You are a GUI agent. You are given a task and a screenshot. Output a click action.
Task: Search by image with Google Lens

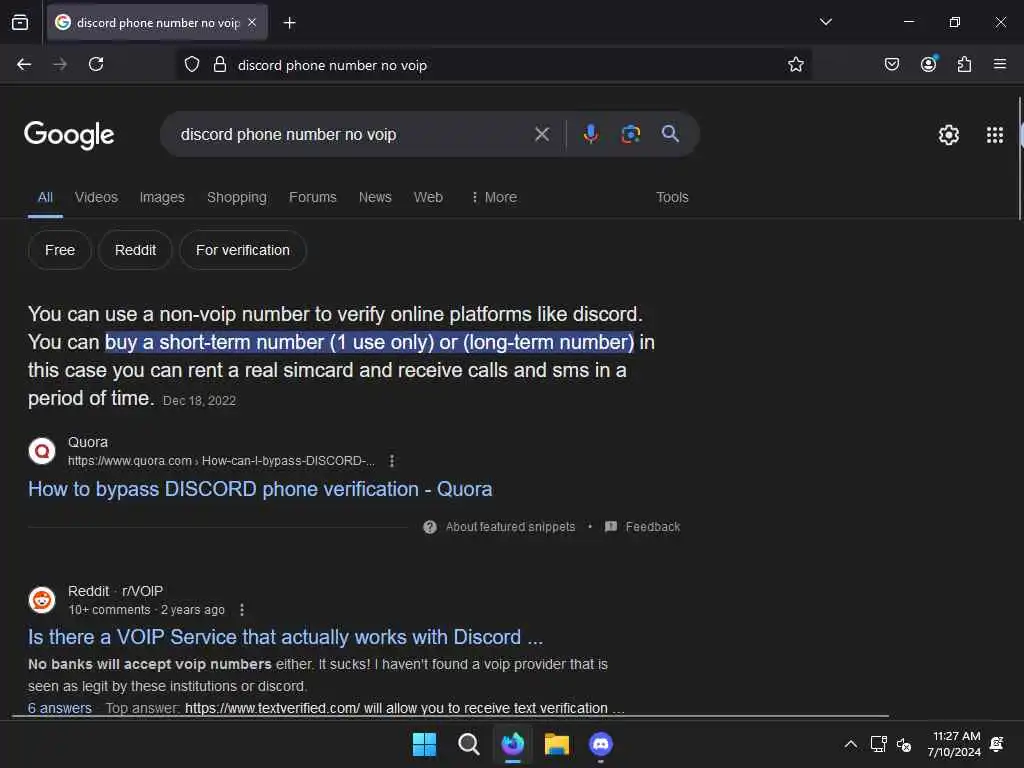tap(630, 134)
